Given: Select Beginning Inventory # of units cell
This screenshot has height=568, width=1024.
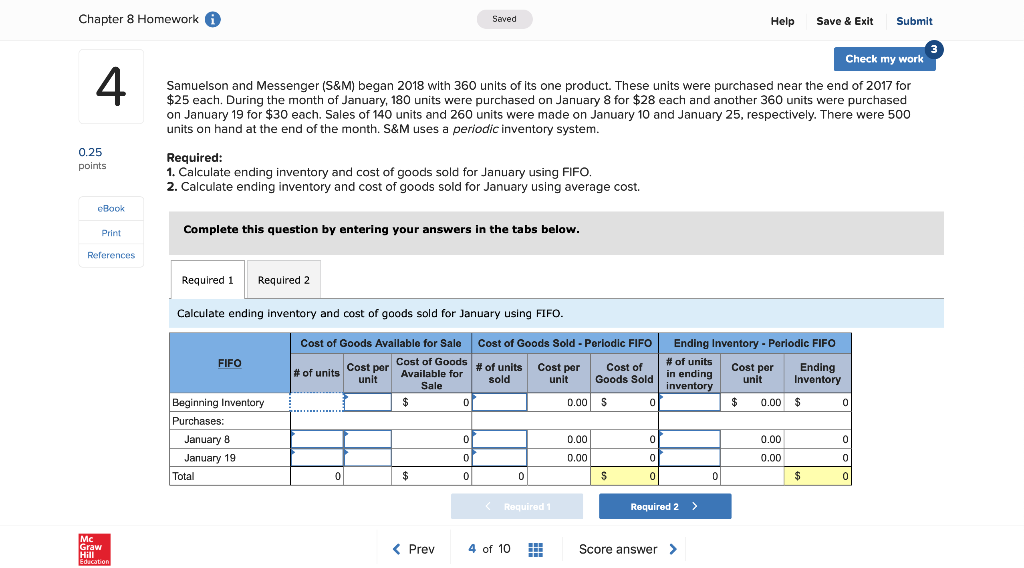Looking at the screenshot, I should [x=317, y=402].
